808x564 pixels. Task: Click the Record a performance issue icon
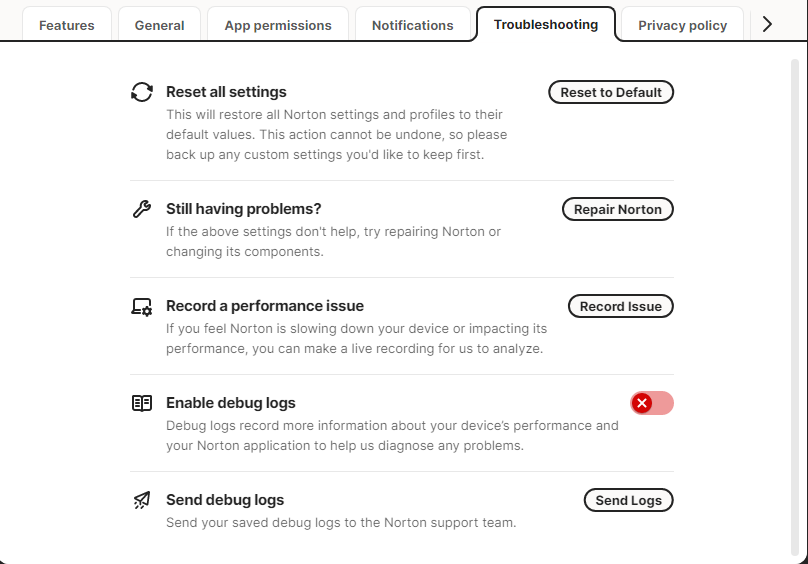142,306
